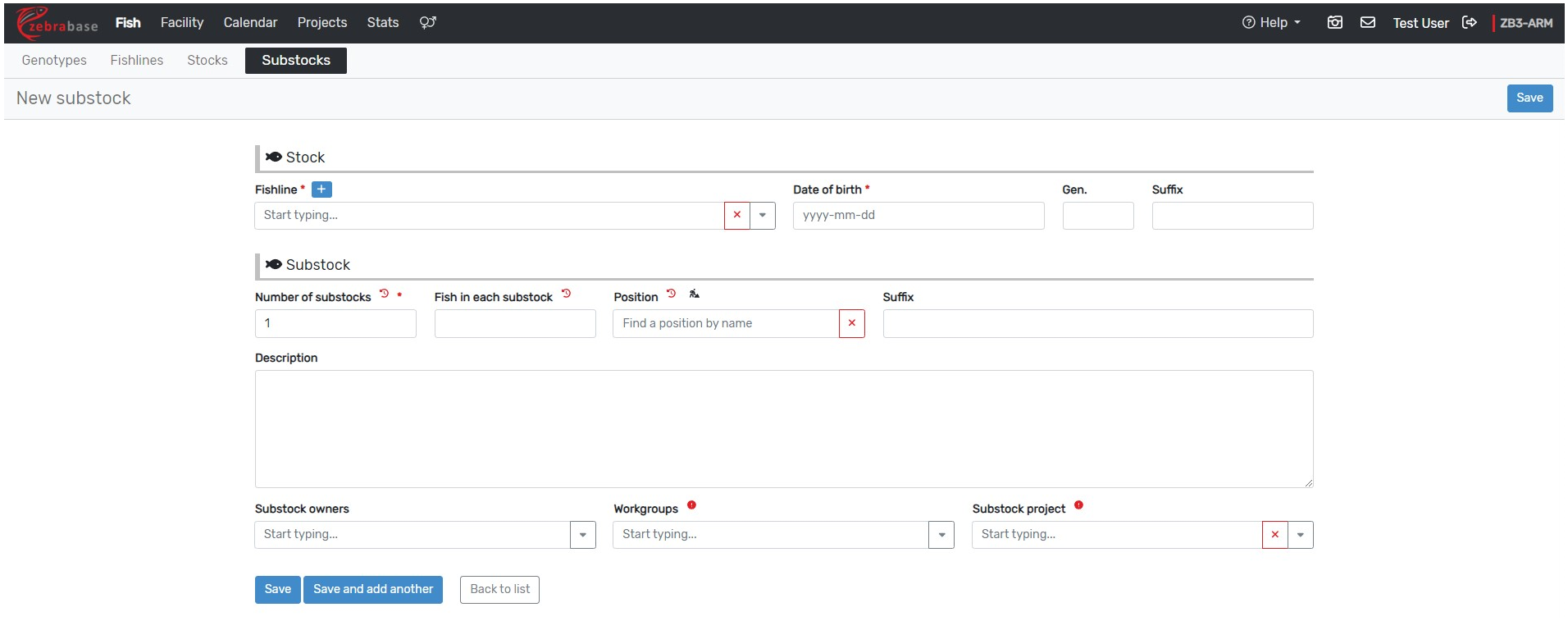Click the add new Fishline plus icon
The width and height of the screenshot is (1568, 621).
321,189
